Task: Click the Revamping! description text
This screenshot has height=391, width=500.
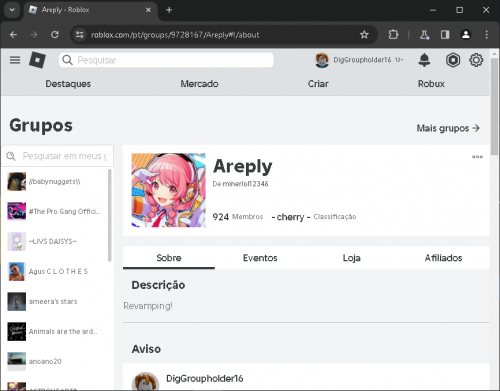Action: click(148, 306)
